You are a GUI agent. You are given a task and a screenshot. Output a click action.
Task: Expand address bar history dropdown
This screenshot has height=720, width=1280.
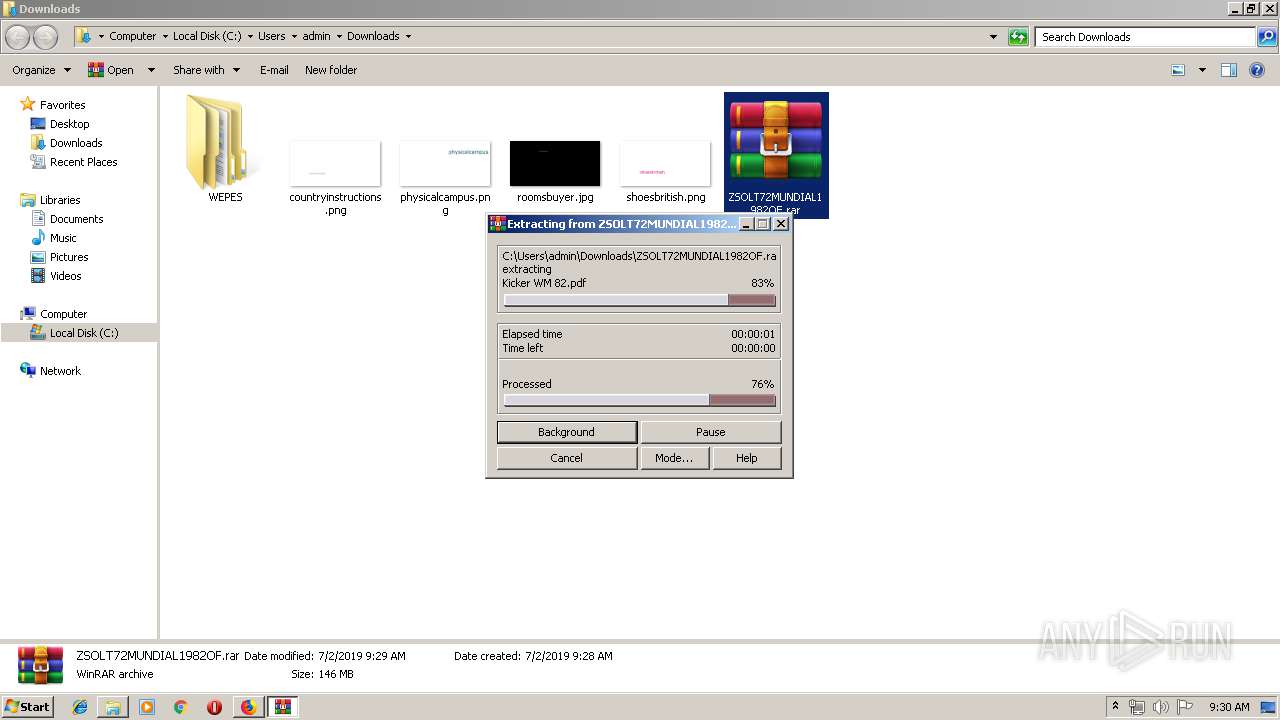tap(993, 37)
